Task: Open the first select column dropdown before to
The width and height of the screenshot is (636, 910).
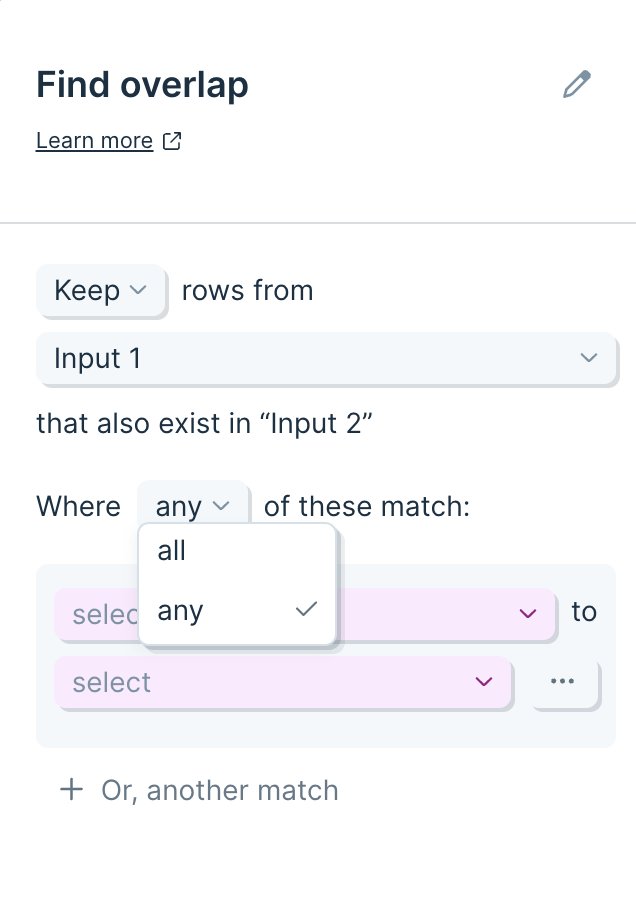Action: [305, 614]
